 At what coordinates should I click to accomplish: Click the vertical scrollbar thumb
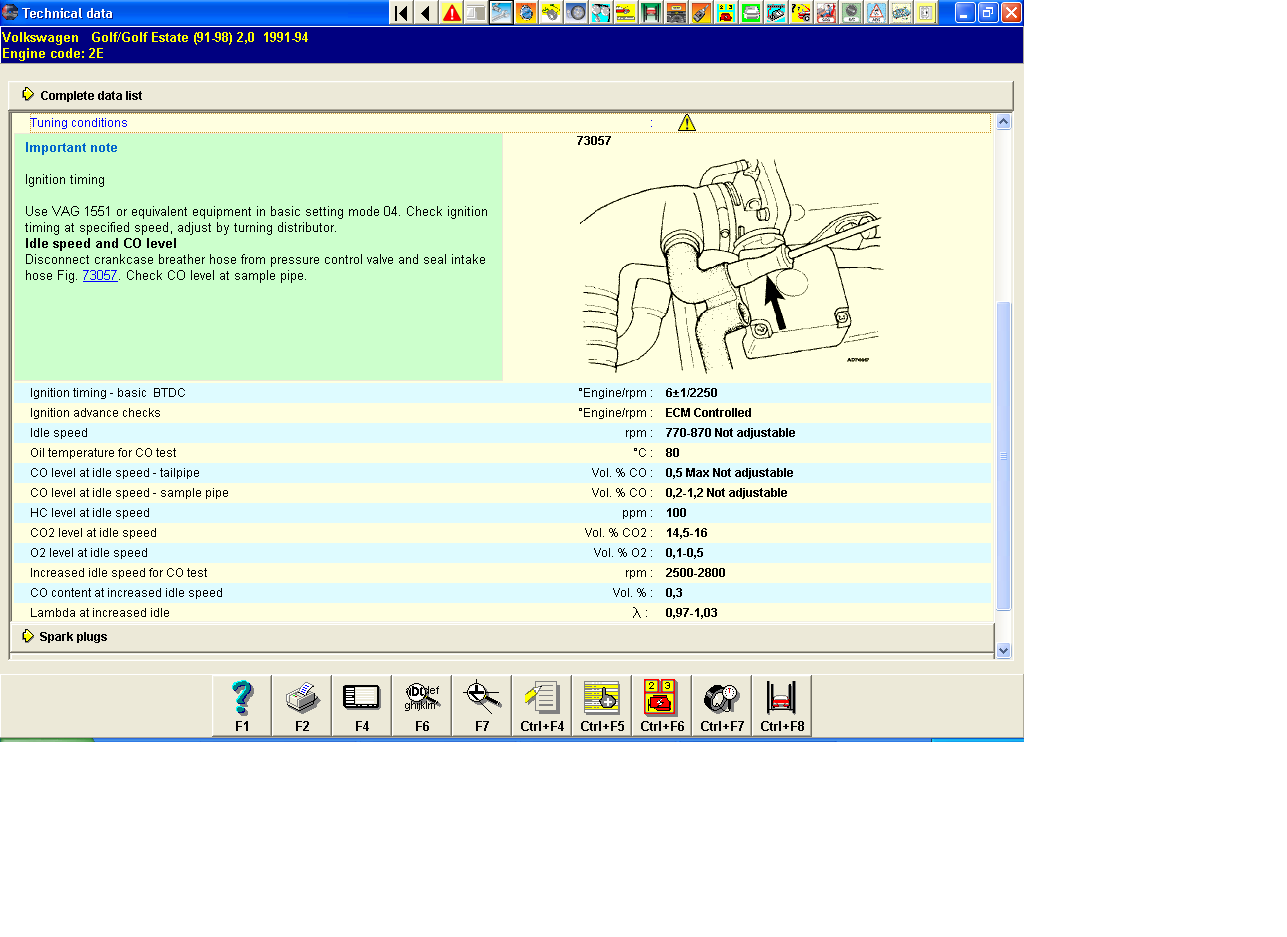pyautogui.click(x=1004, y=455)
